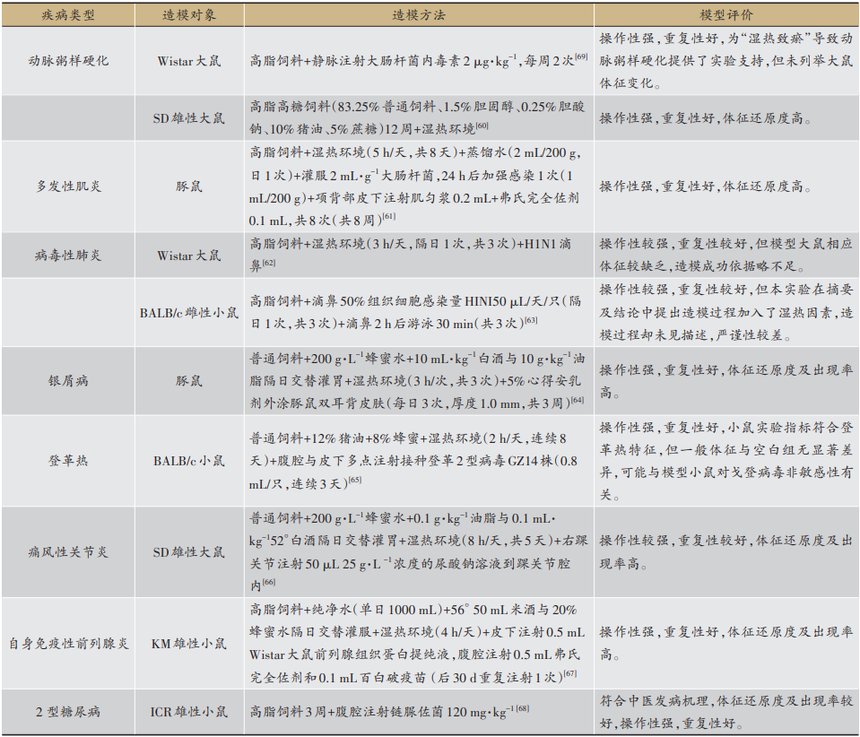Click the 造模对象 column header
Screen dimensions: 860x737
pos(189,15)
